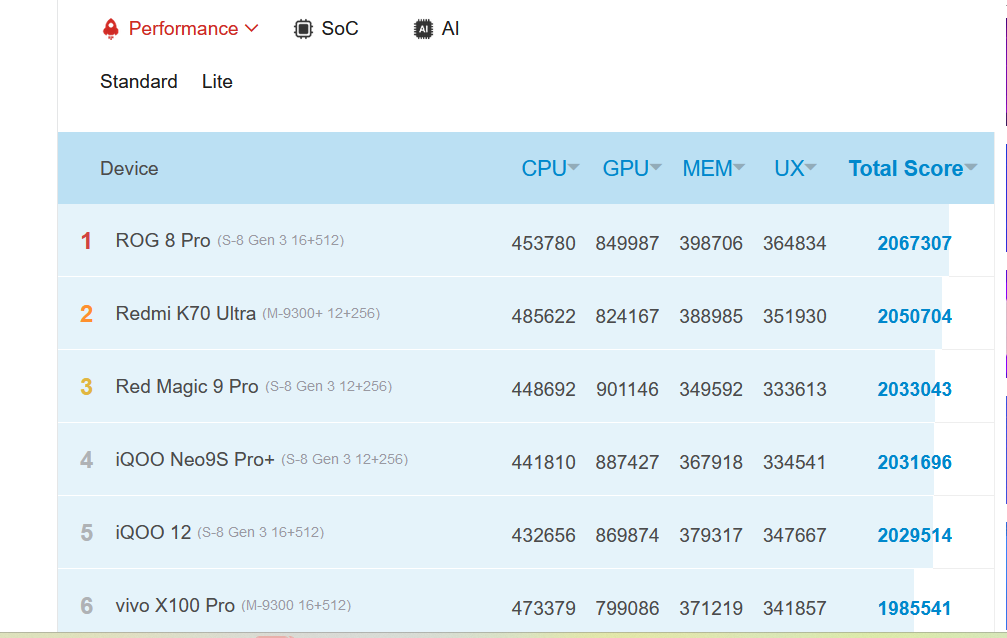1007x638 pixels.
Task: Click rank number 2 badge
Action: point(86,314)
